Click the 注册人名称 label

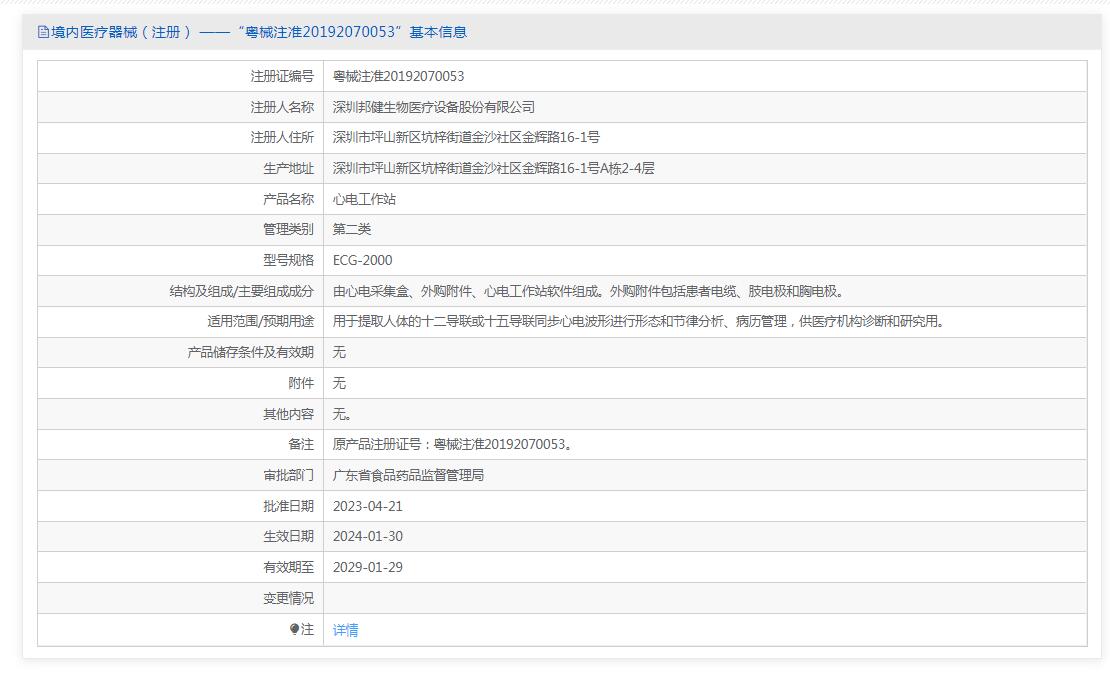(x=282, y=107)
